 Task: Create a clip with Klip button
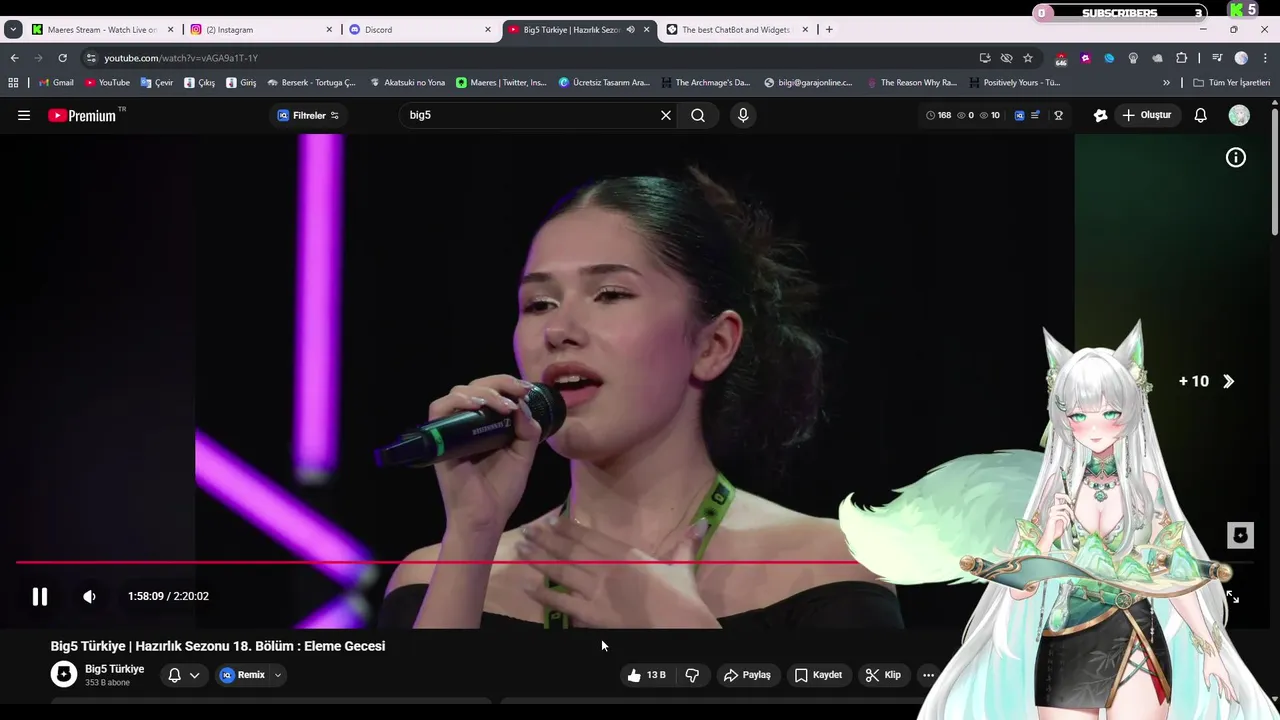tap(883, 675)
